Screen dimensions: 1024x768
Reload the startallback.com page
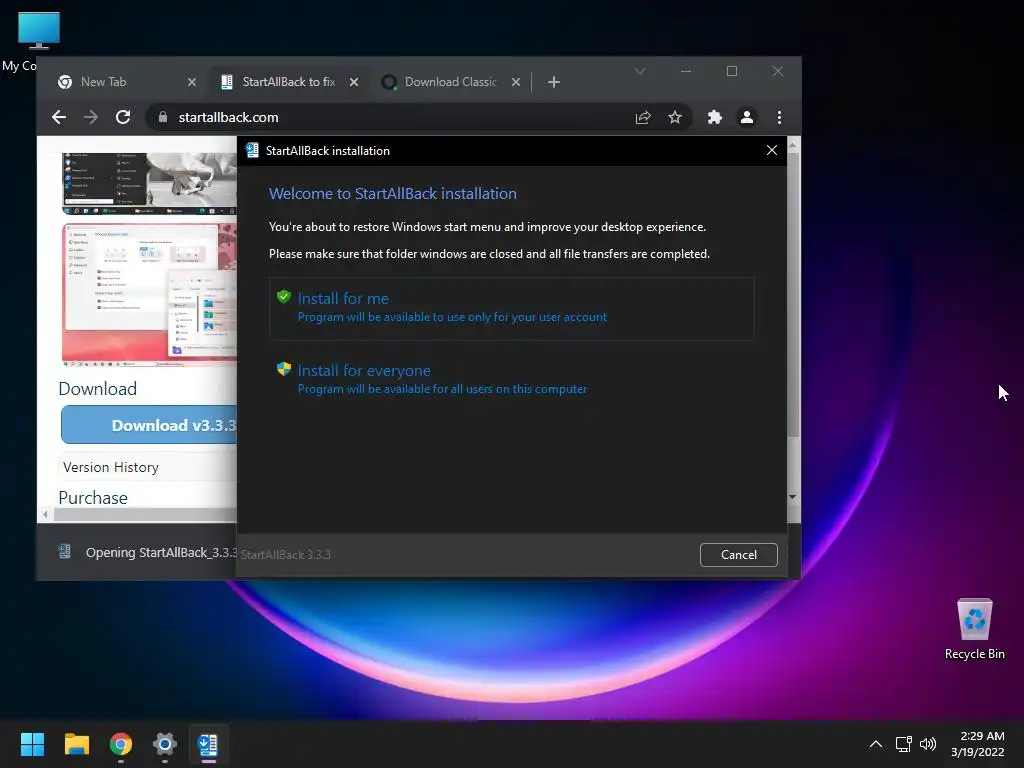[x=123, y=117]
